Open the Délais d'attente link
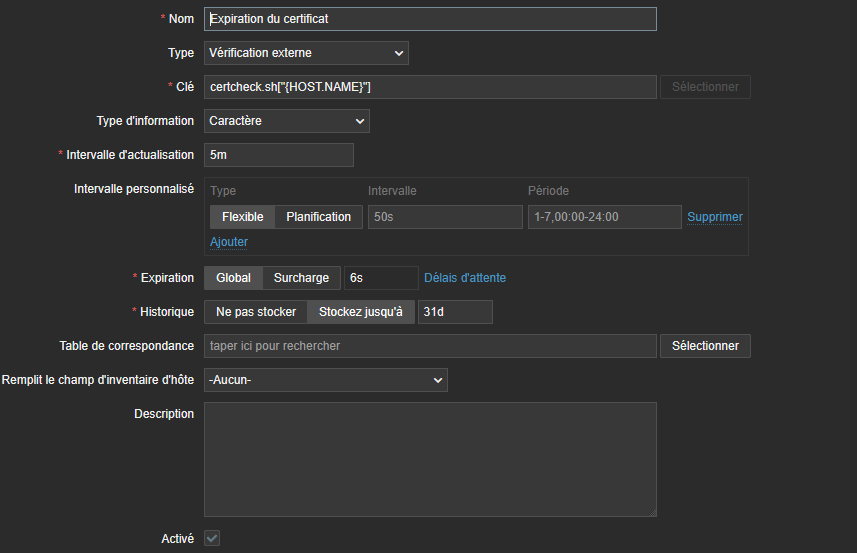The image size is (857, 553). [x=465, y=278]
